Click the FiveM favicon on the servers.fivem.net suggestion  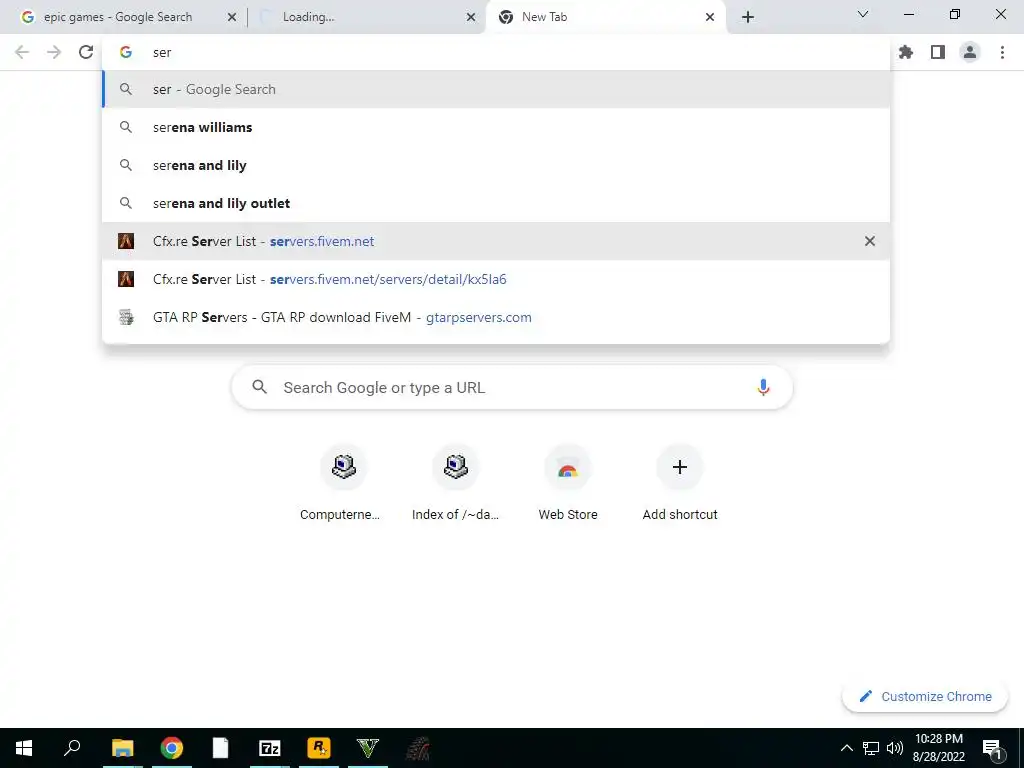[x=126, y=241]
